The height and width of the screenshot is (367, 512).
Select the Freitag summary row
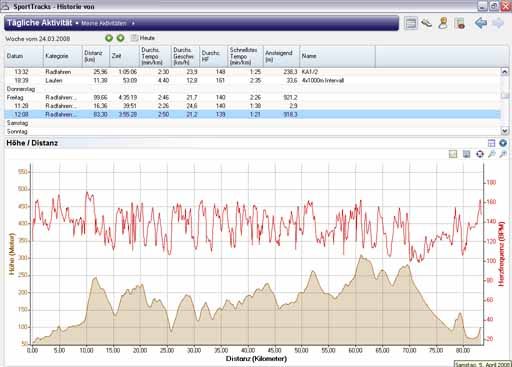pyautogui.click(x=252, y=98)
